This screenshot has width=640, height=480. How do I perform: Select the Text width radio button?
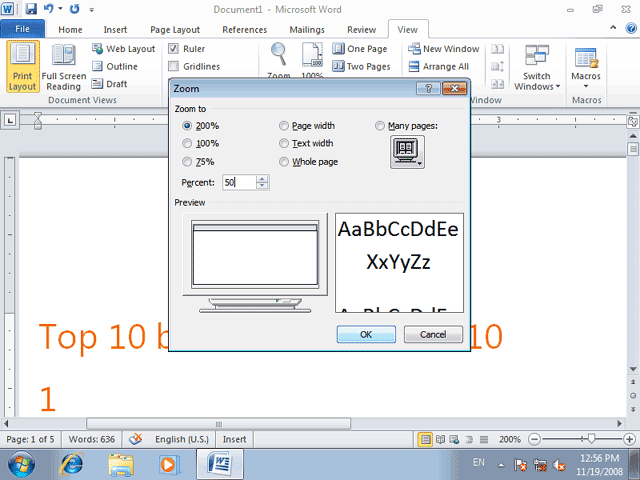(284, 143)
